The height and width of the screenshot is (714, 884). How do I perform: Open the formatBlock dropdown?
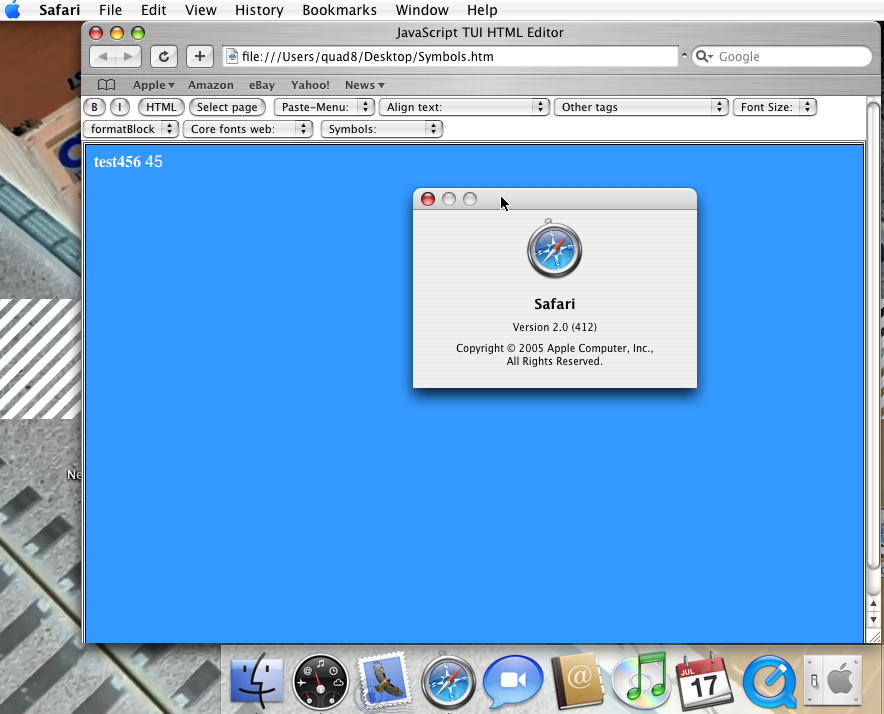131,129
